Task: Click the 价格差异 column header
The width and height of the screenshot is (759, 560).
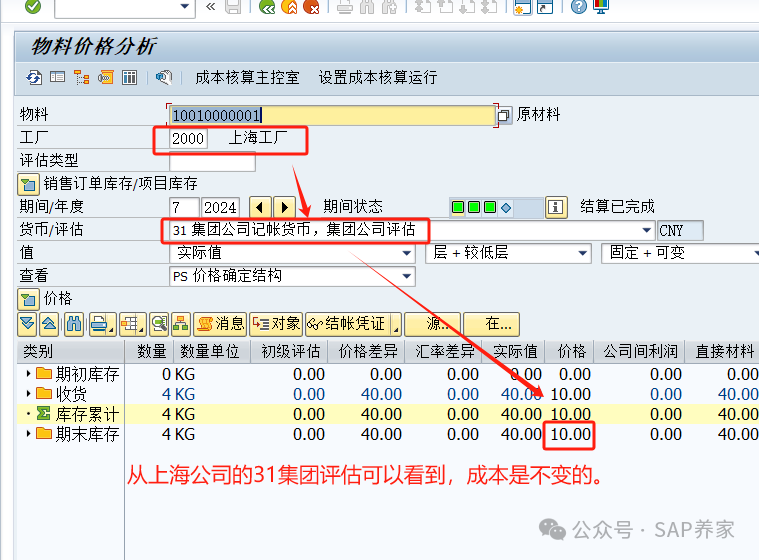Action: (367, 351)
